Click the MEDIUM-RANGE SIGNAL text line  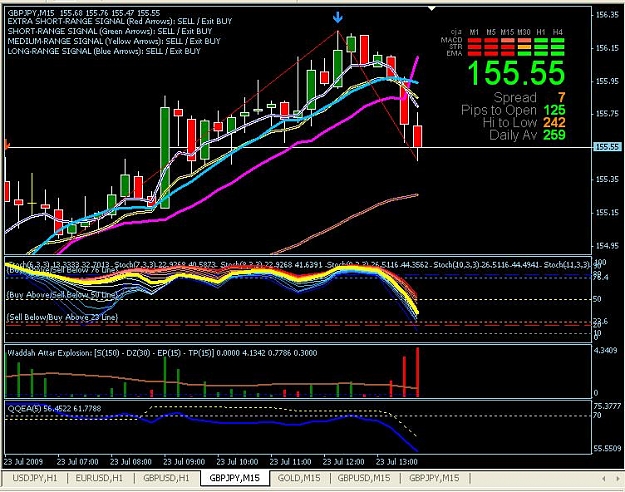114,41
